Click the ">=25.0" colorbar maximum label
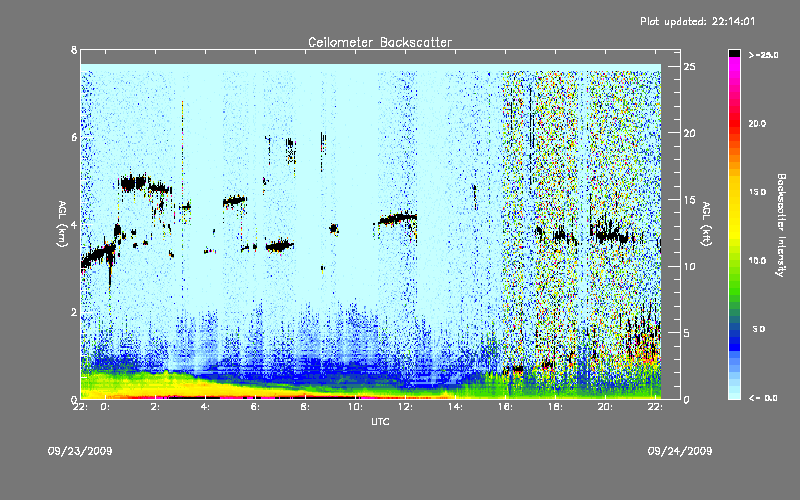The height and width of the screenshot is (500, 800). click(763, 55)
